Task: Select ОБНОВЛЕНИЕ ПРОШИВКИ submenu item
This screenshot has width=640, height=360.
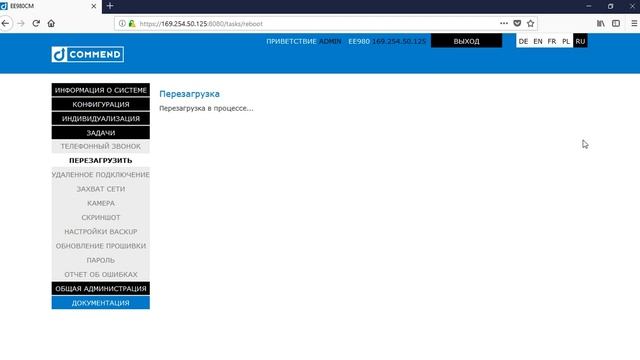Action: [101, 246]
